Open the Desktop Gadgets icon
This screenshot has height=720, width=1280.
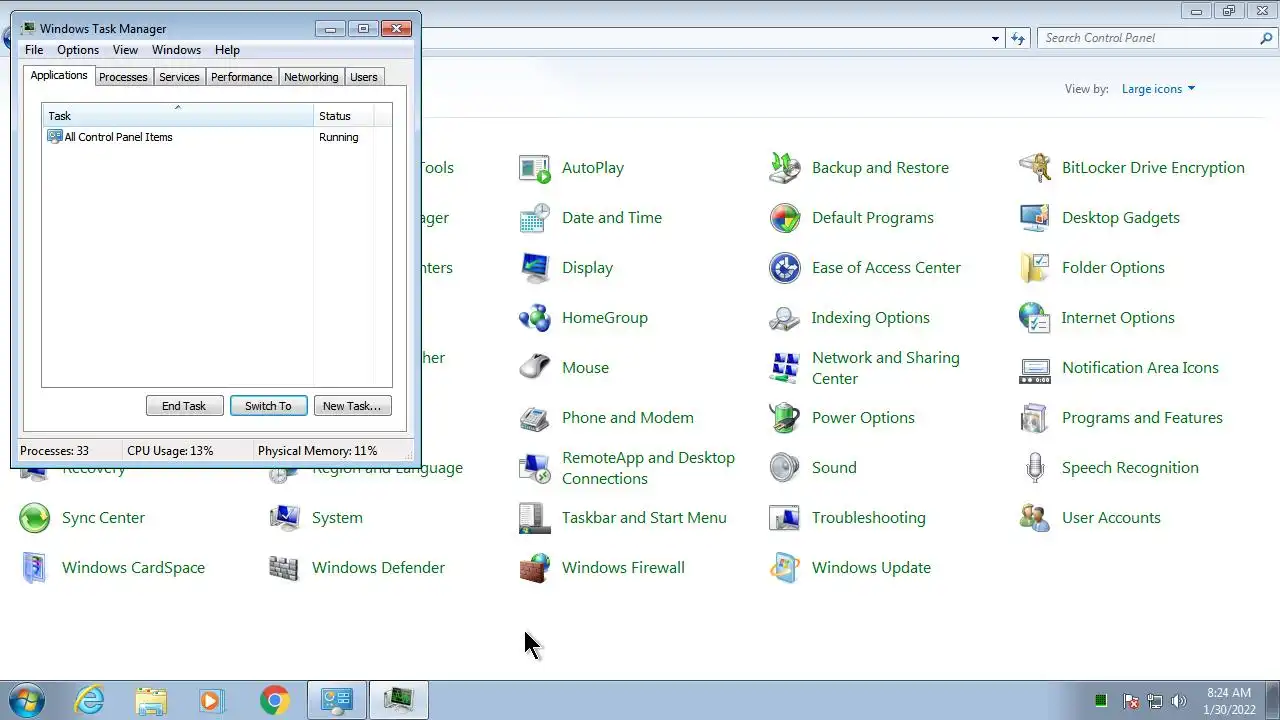pos(1034,218)
